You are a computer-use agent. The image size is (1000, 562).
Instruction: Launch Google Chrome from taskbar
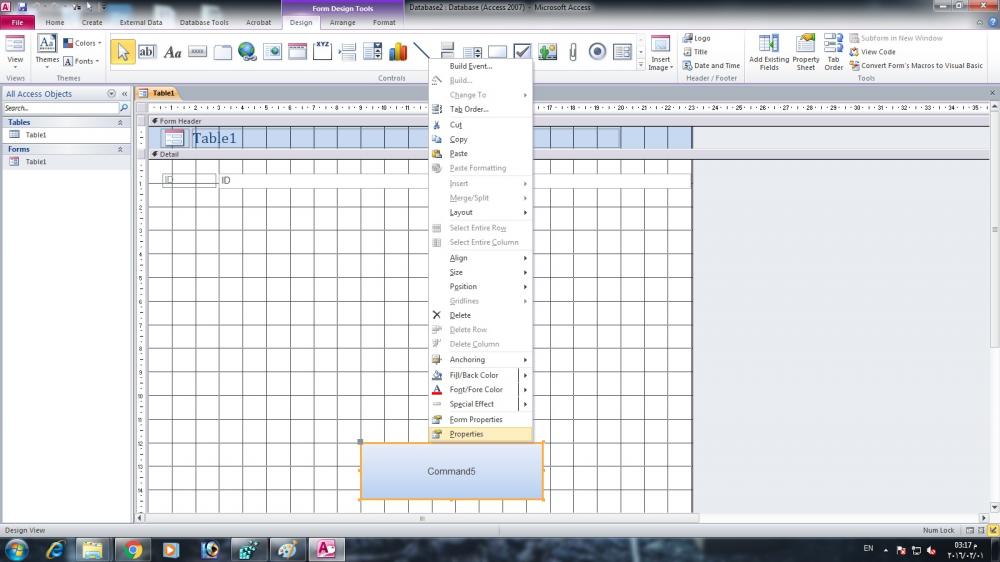coord(133,549)
